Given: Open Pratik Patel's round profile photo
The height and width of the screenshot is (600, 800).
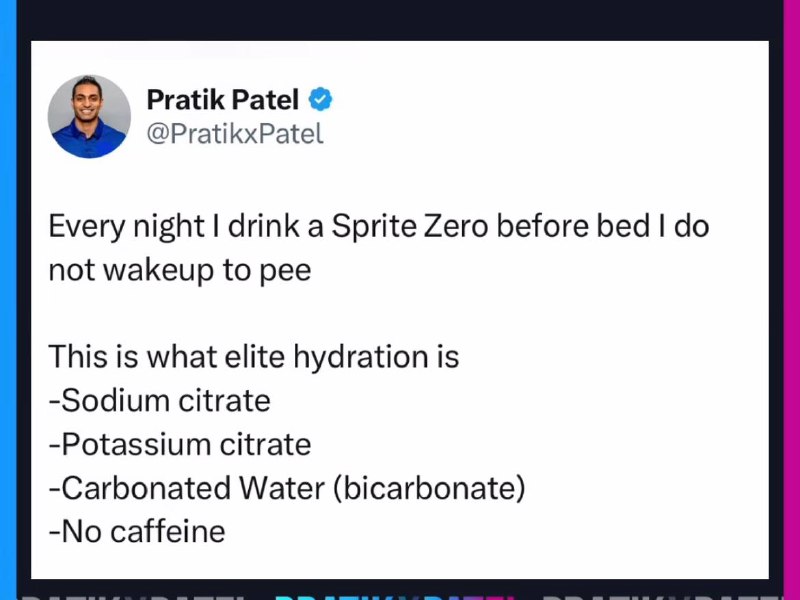Looking at the screenshot, I should coord(89,116).
